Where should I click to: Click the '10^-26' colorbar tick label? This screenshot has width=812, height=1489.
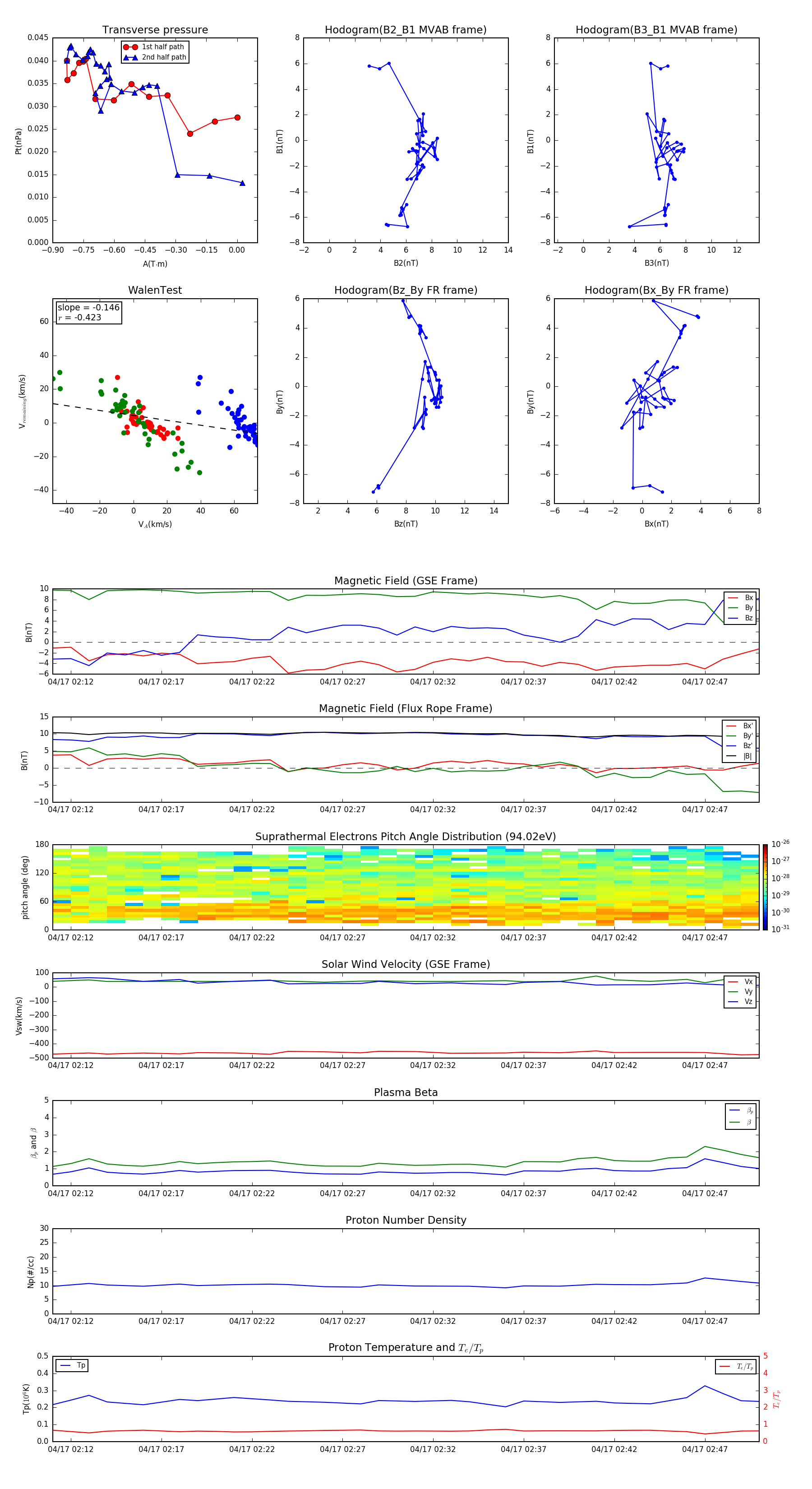(x=780, y=844)
